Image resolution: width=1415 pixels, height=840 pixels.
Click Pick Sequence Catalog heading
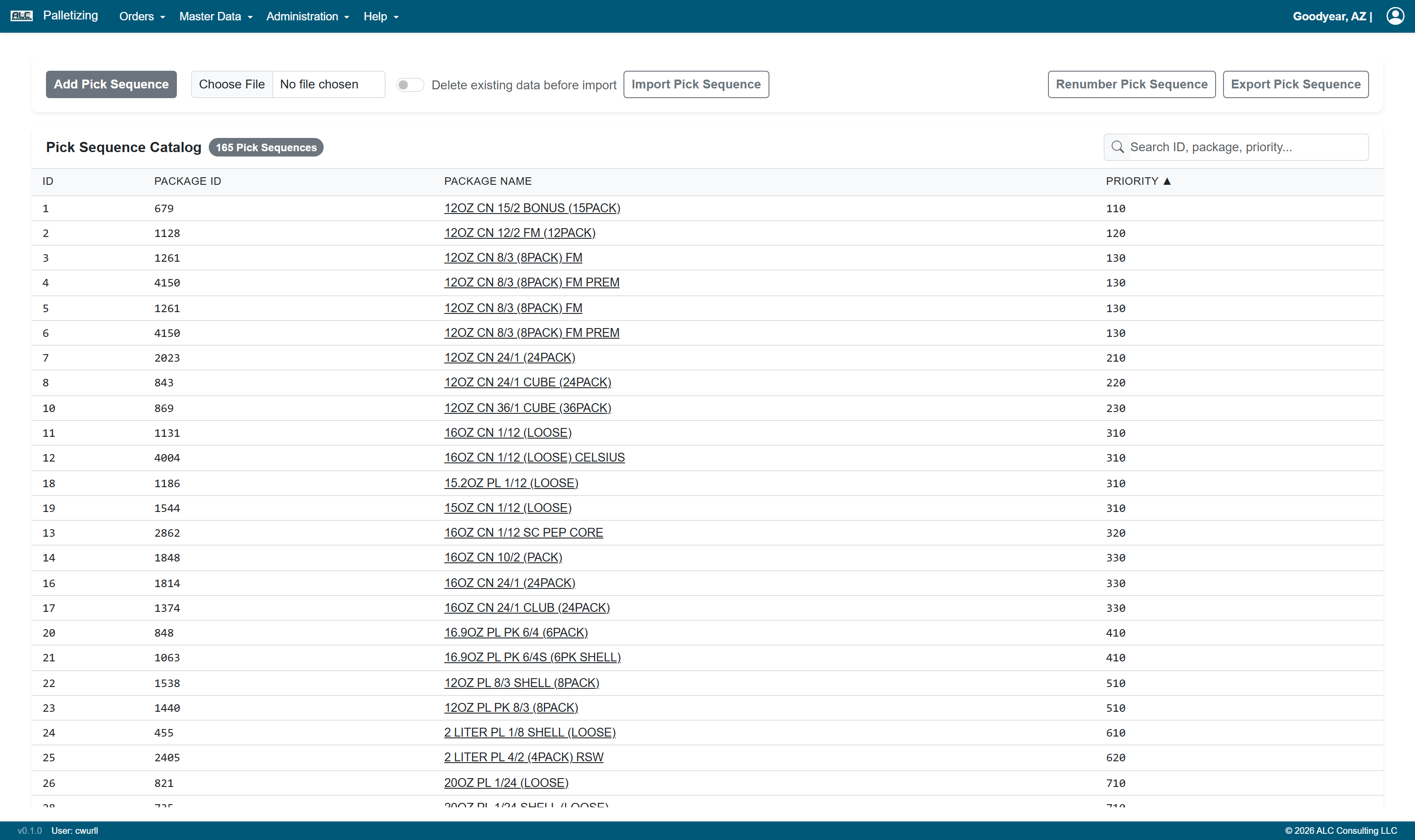tap(123, 147)
